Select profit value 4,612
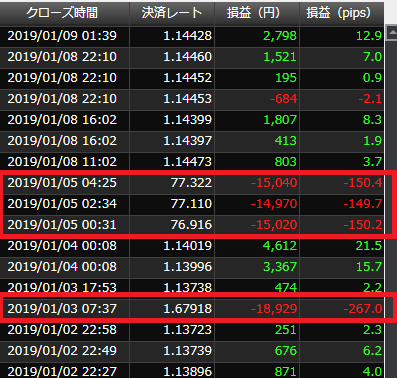The height and width of the screenshot is (378, 397). pyautogui.click(x=280, y=245)
